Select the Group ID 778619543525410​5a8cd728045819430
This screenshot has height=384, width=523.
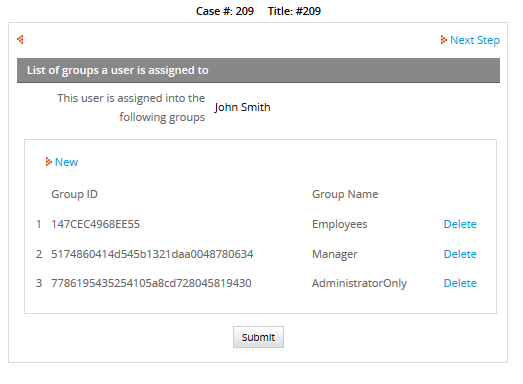tap(151, 283)
